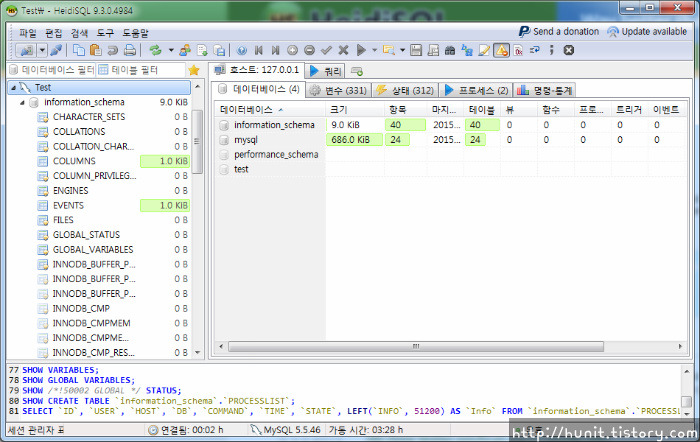Go to the last row icon
Screen dimensions: 700x442
[x=275, y=50]
